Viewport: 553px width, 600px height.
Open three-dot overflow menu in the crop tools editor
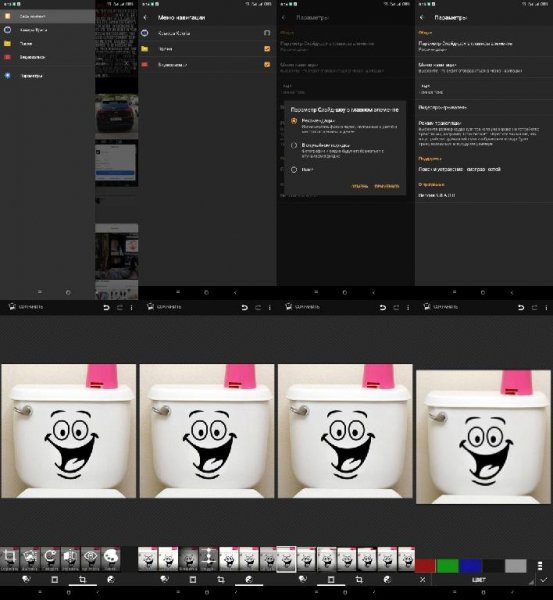pos(131,307)
